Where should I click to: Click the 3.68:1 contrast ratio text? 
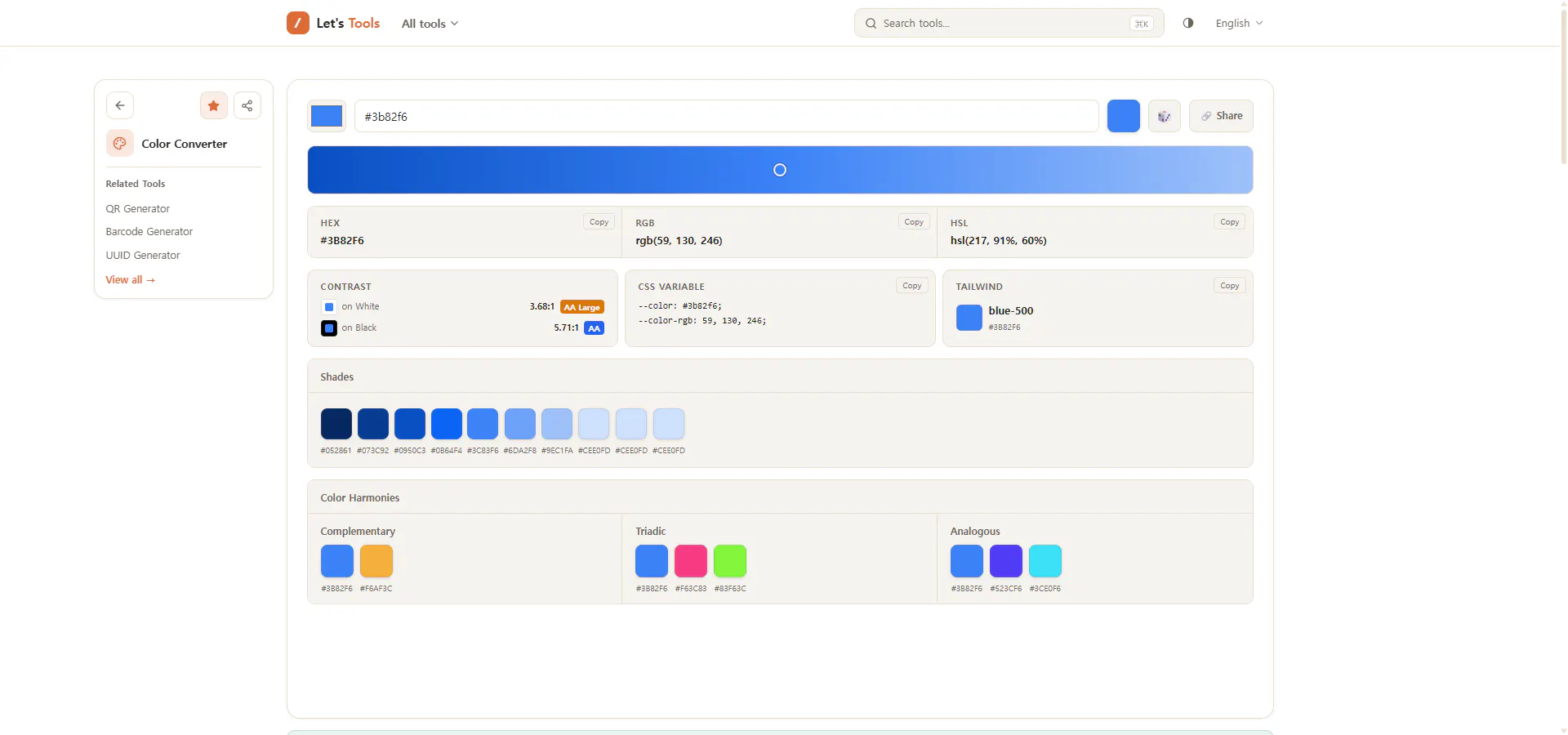click(541, 307)
